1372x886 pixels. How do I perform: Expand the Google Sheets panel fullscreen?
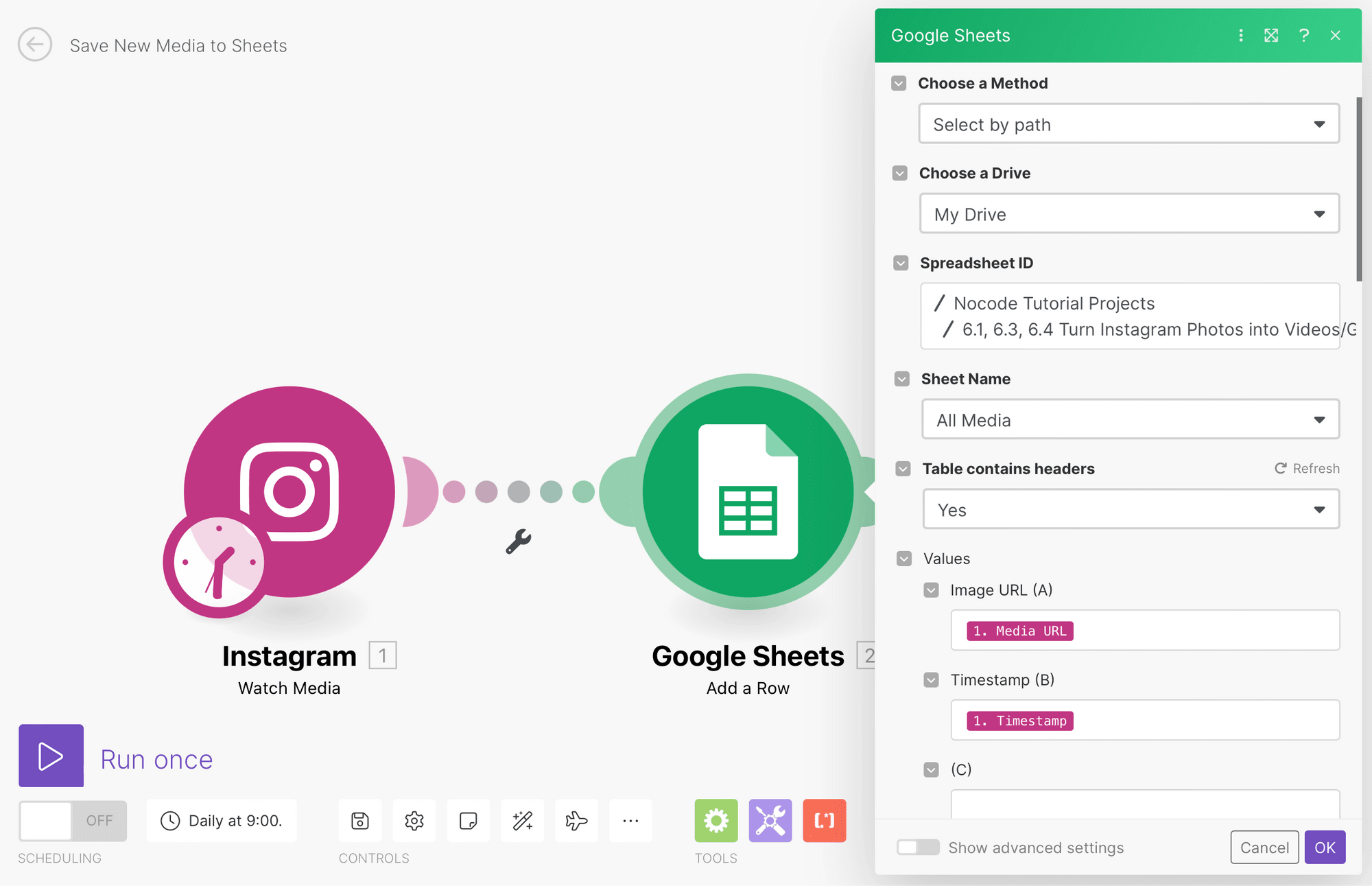1271,36
